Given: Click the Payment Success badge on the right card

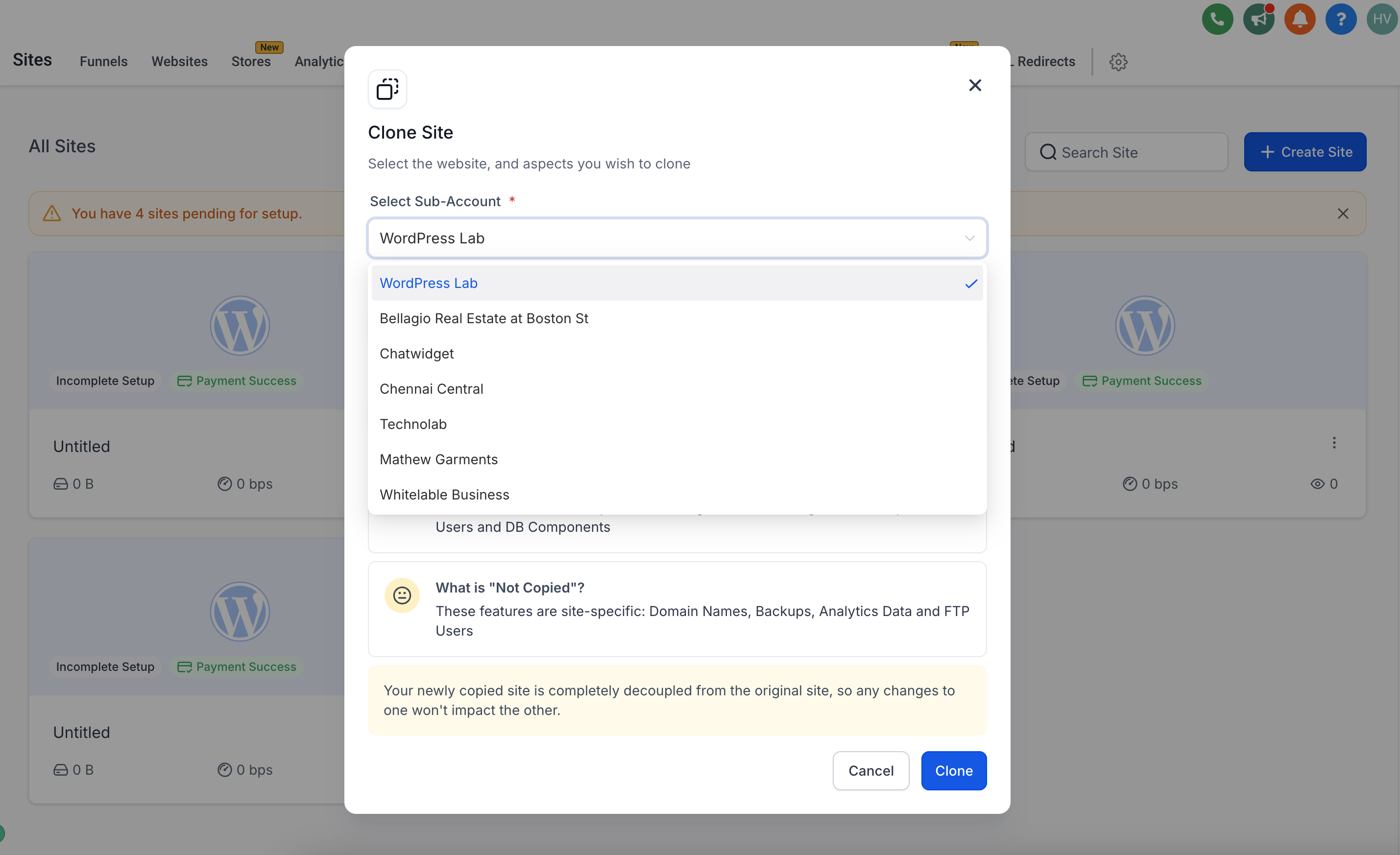Looking at the screenshot, I should click(x=1142, y=380).
